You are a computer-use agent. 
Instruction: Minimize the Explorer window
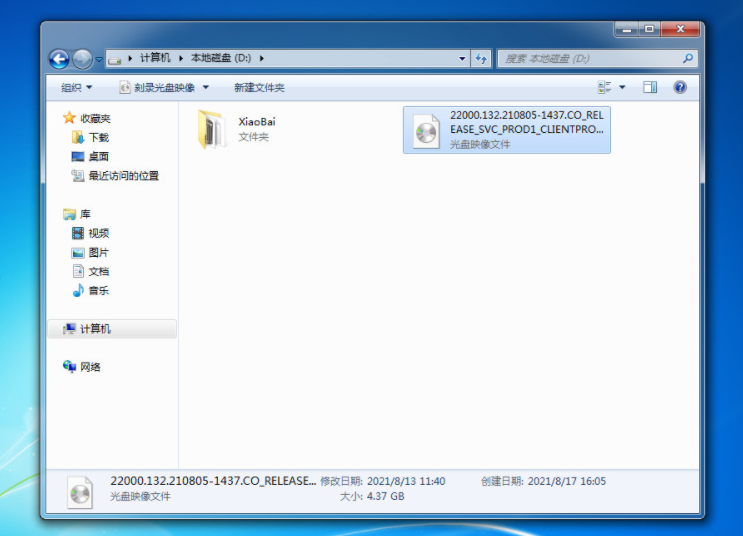tap(626, 29)
